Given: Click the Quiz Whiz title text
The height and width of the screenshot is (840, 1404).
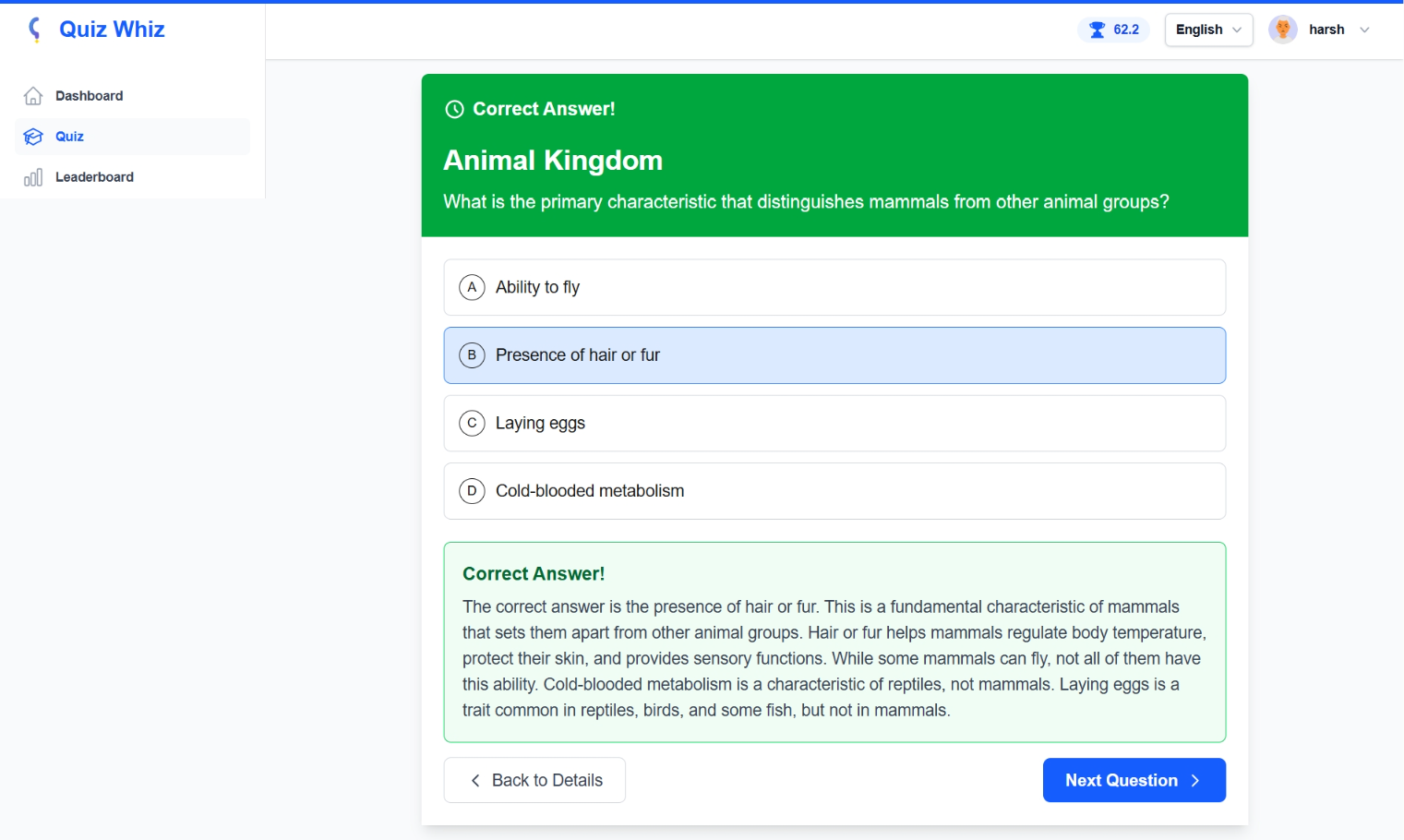Looking at the screenshot, I should (x=112, y=30).
